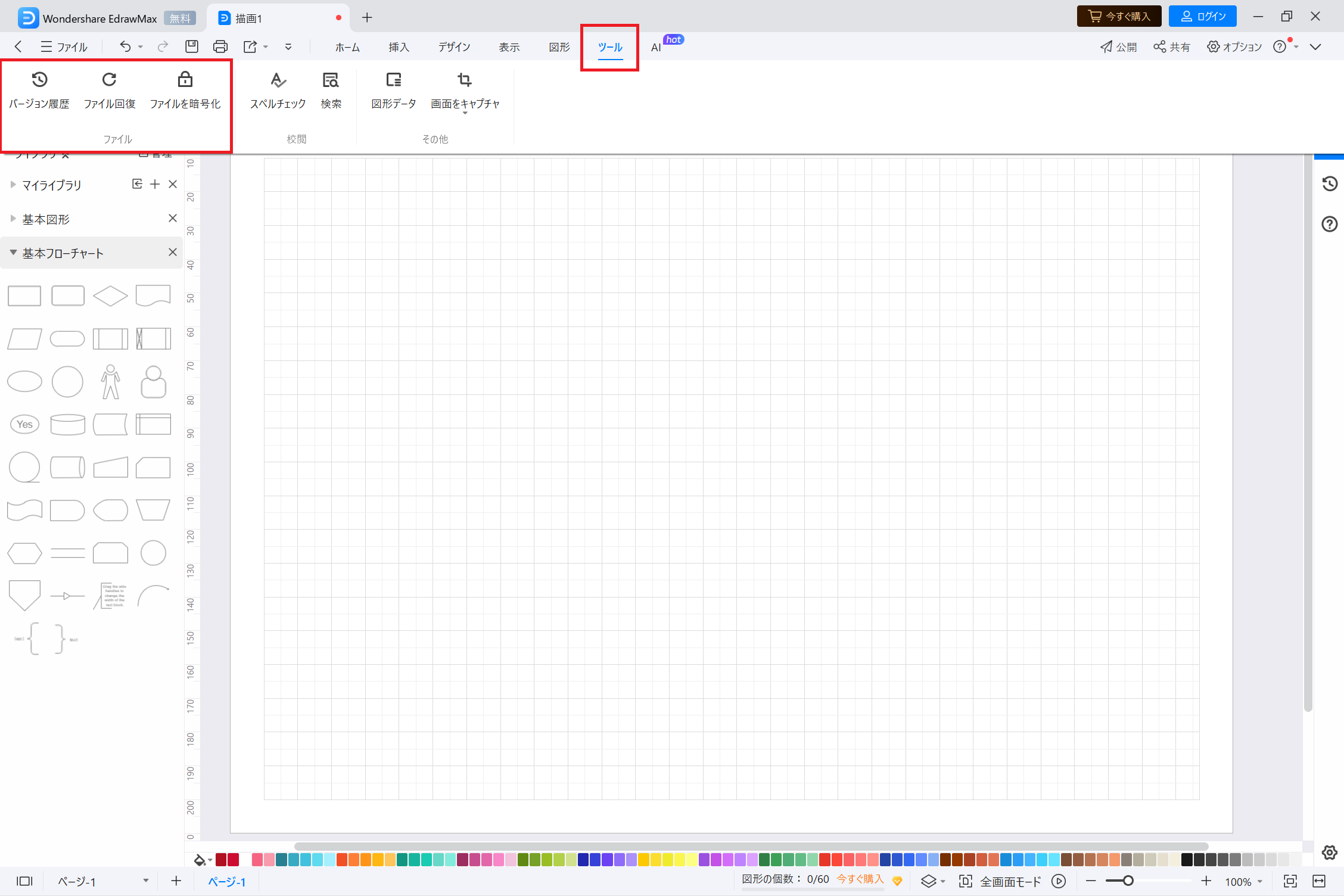Open the Design ribbon tab
The height and width of the screenshot is (896, 1344).
pyautogui.click(x=454, y=47)
